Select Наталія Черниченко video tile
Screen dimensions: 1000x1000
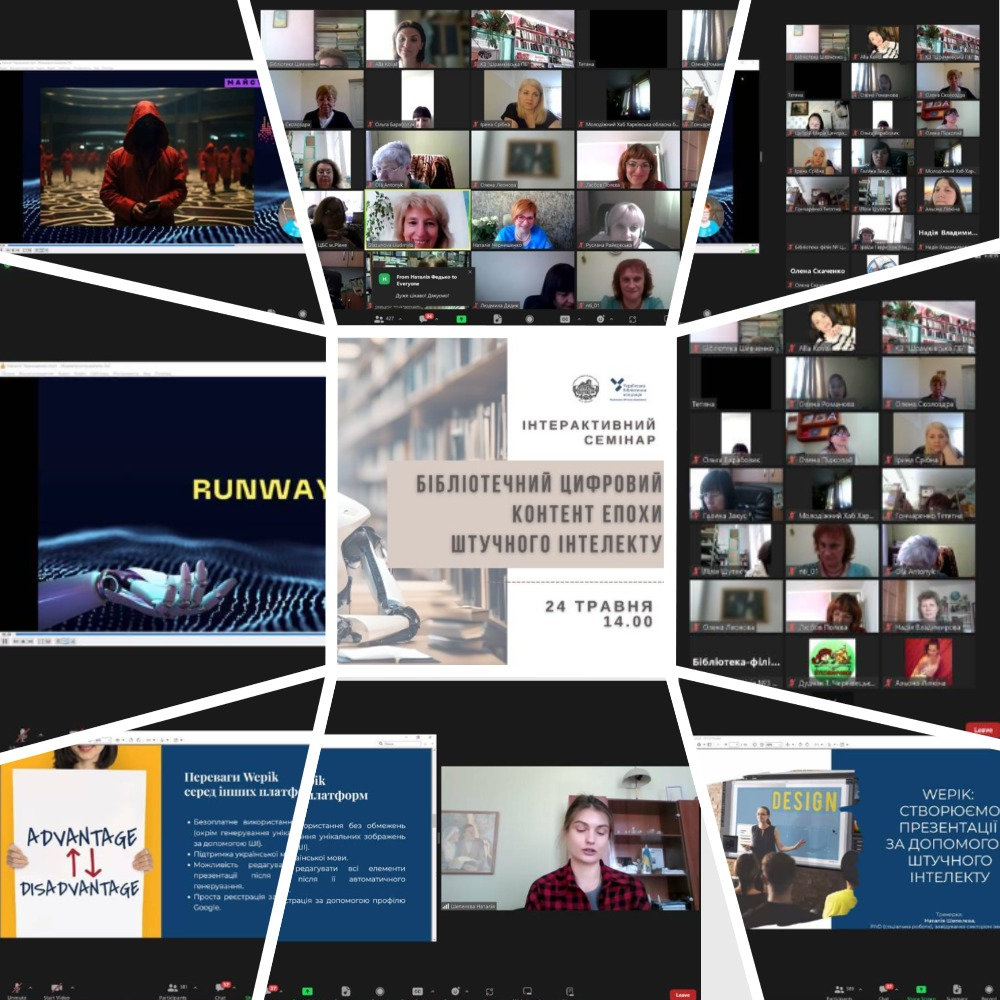[x=523, y=219]
